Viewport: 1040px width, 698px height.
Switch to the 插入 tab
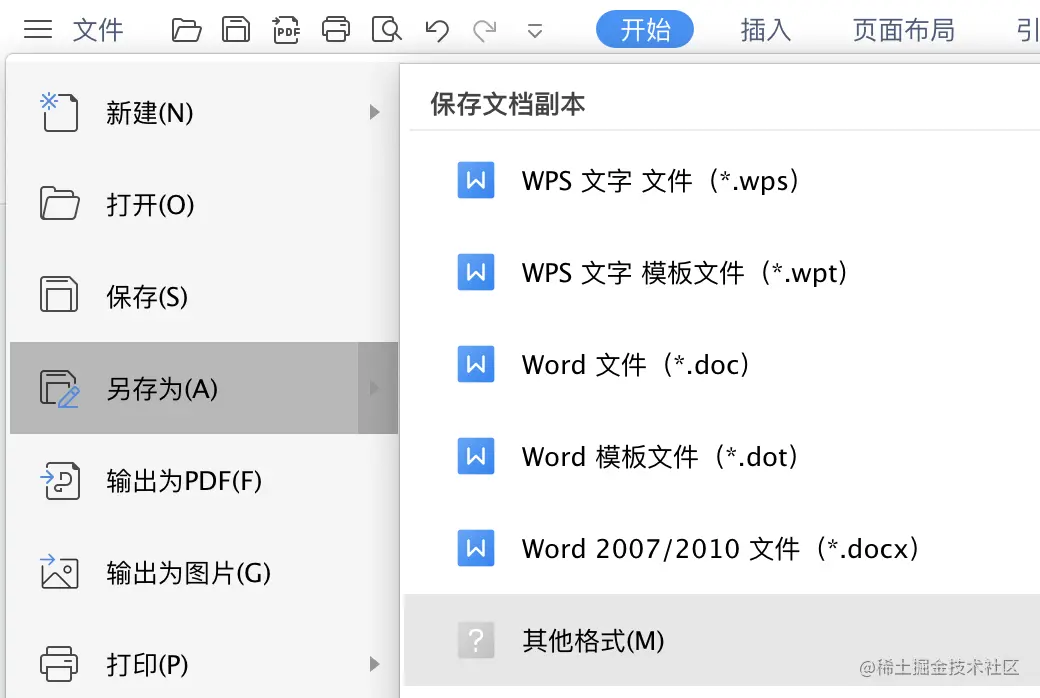tap(765, 30)
